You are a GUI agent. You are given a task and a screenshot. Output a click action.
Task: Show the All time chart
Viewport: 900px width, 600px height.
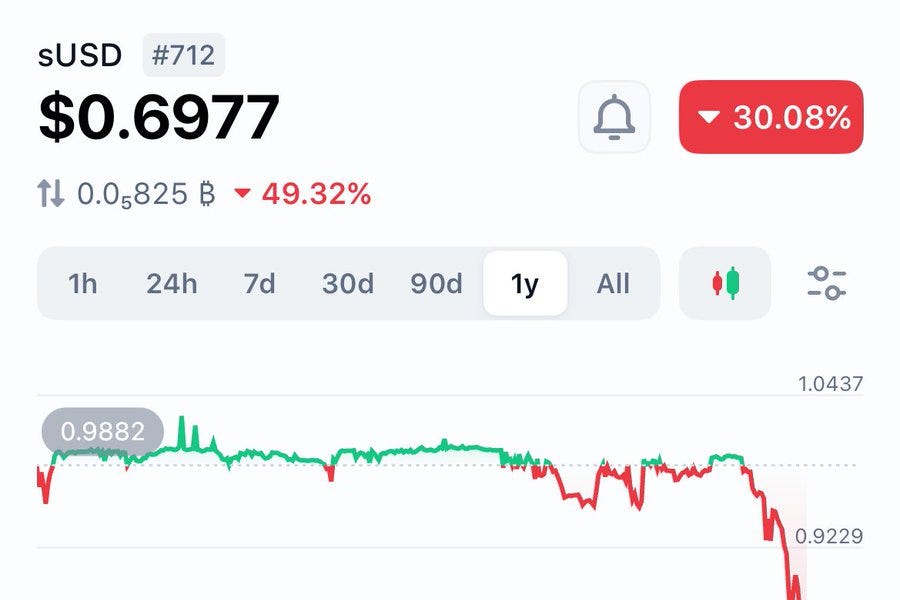[x=613, y=284]
